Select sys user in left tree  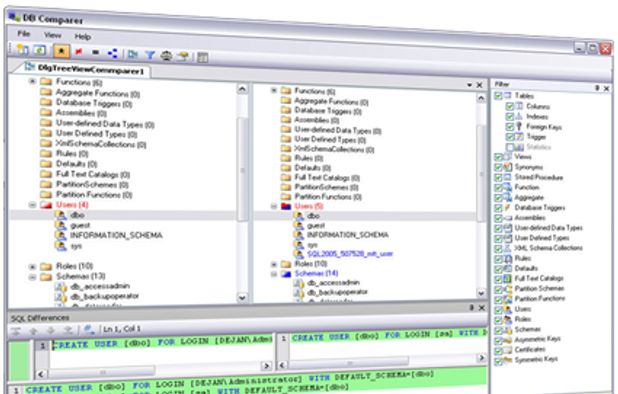[76, 246]
